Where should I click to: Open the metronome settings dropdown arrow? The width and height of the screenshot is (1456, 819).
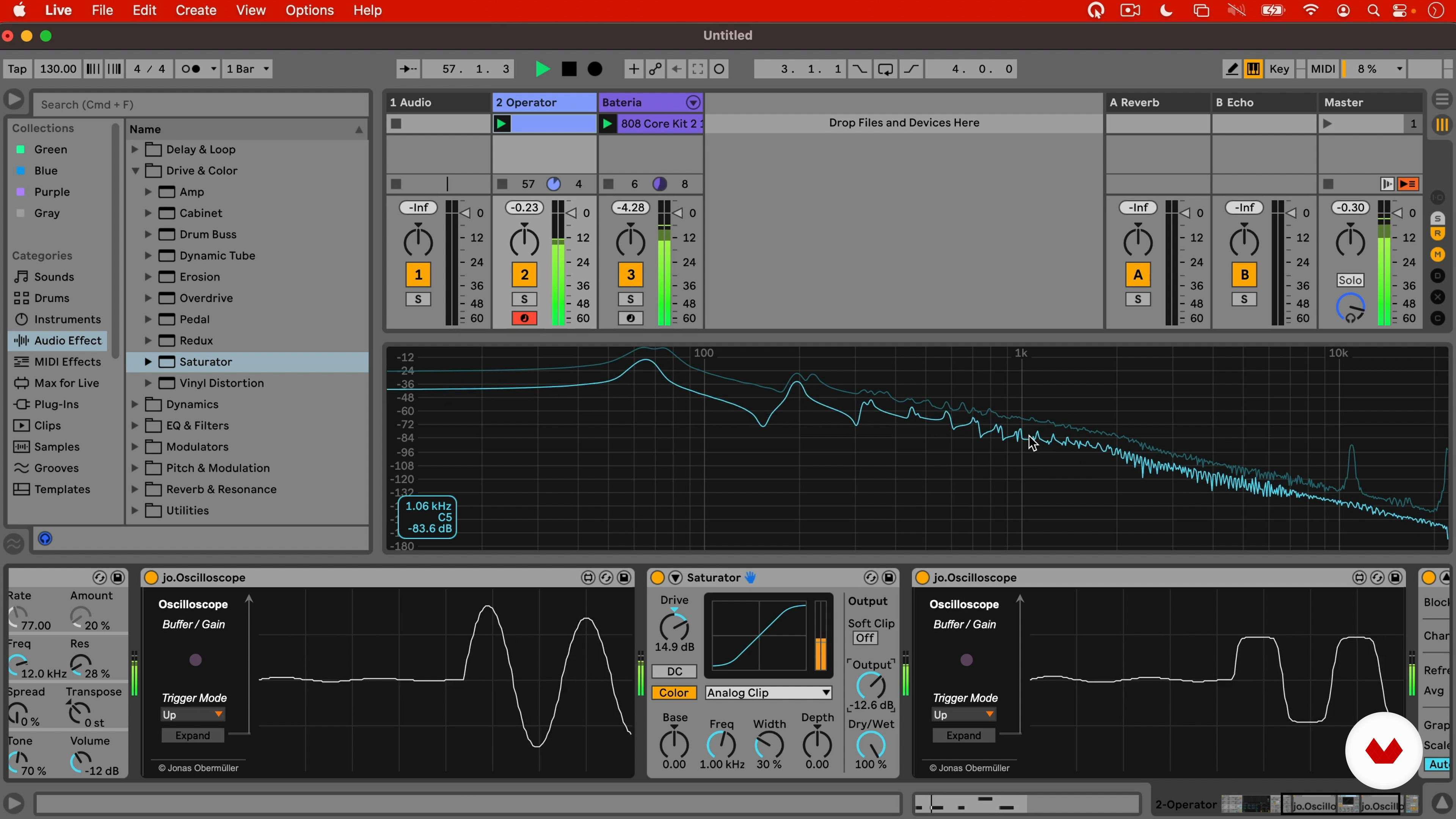coord(213,69)
